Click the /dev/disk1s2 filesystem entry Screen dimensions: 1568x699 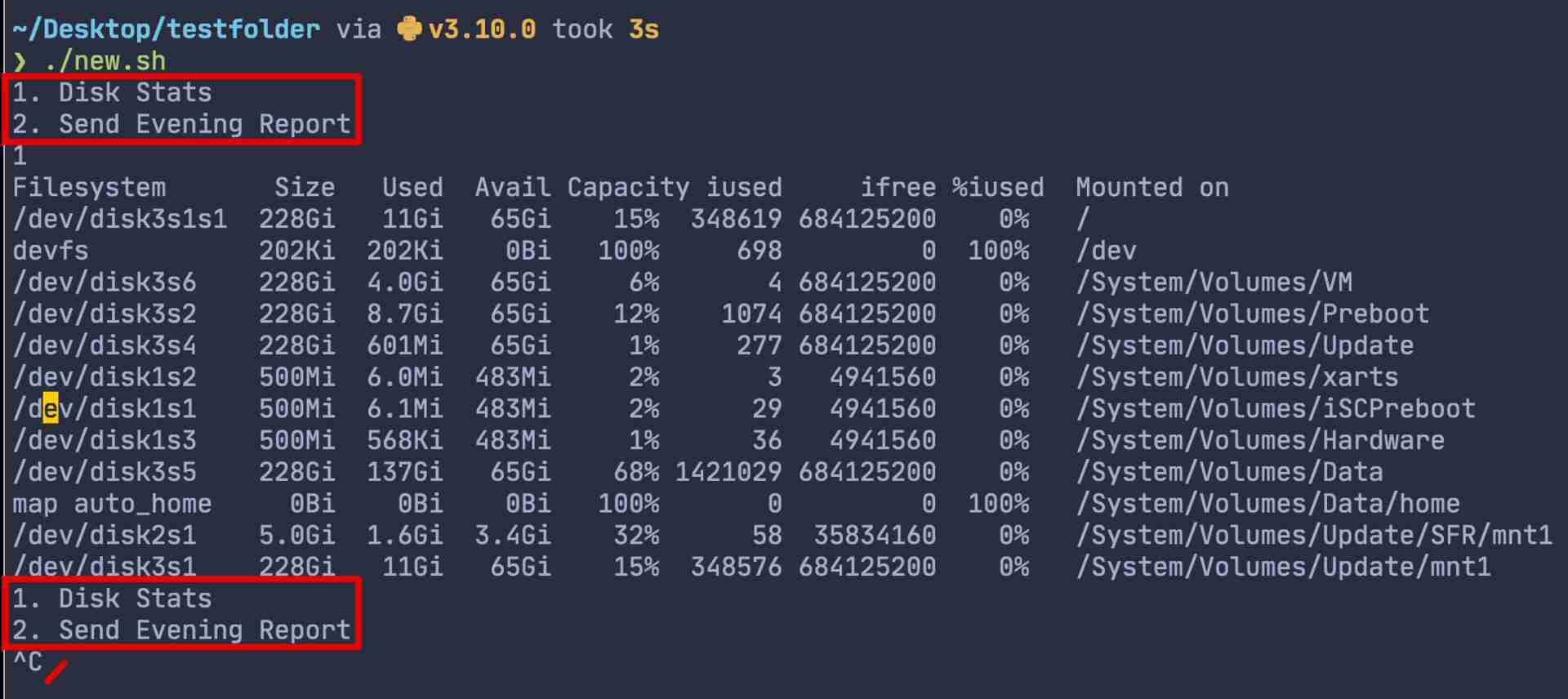point(105,377)
